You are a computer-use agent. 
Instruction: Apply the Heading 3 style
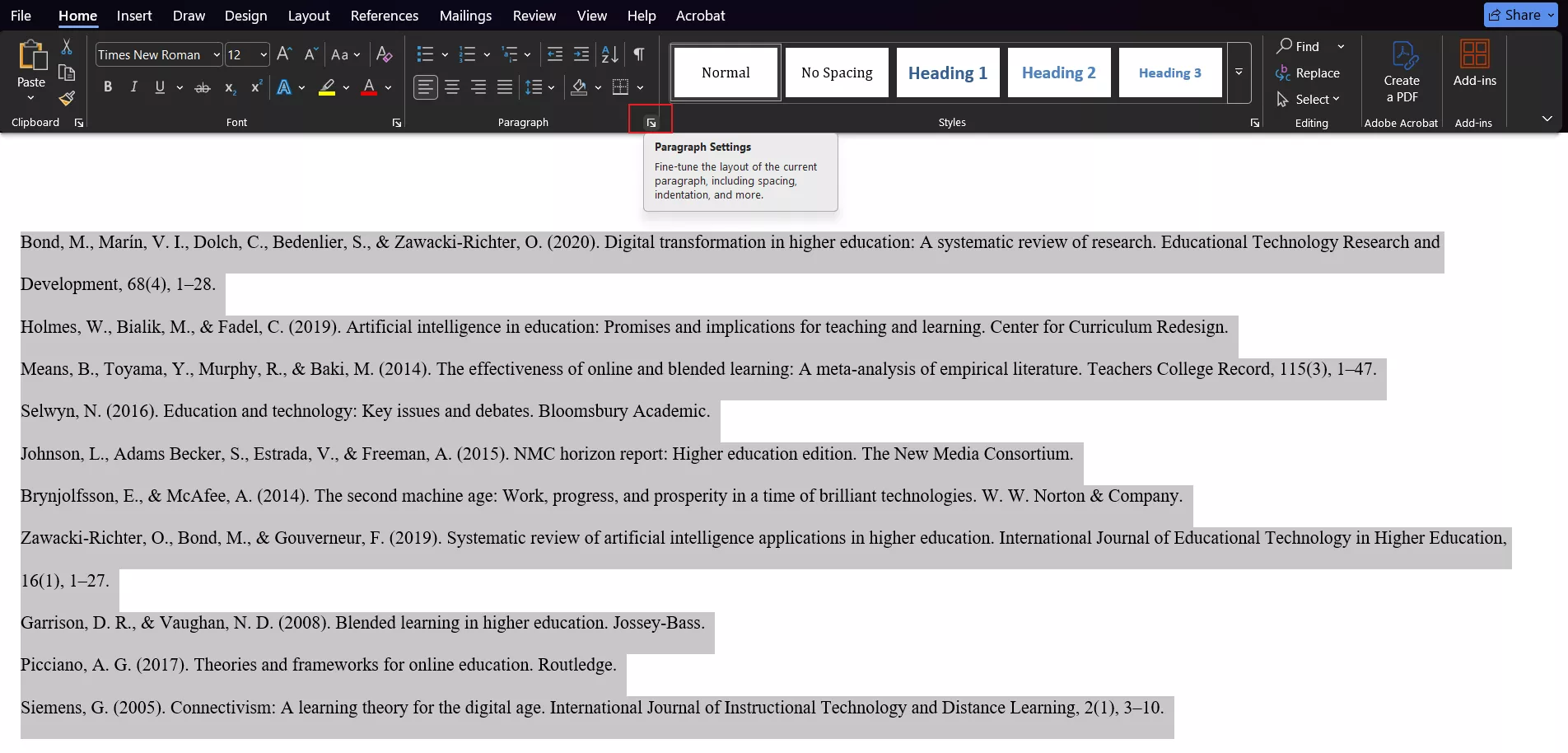tap(1170, 72)
